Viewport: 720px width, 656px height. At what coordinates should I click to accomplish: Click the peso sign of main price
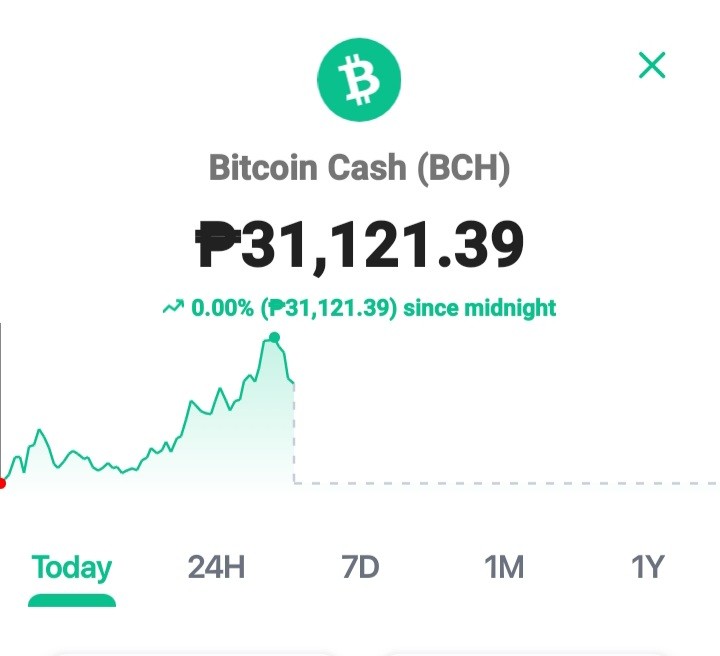coord(218,244)
